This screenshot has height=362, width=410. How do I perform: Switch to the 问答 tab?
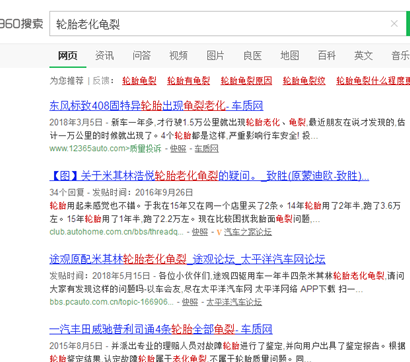coord(141,55)
